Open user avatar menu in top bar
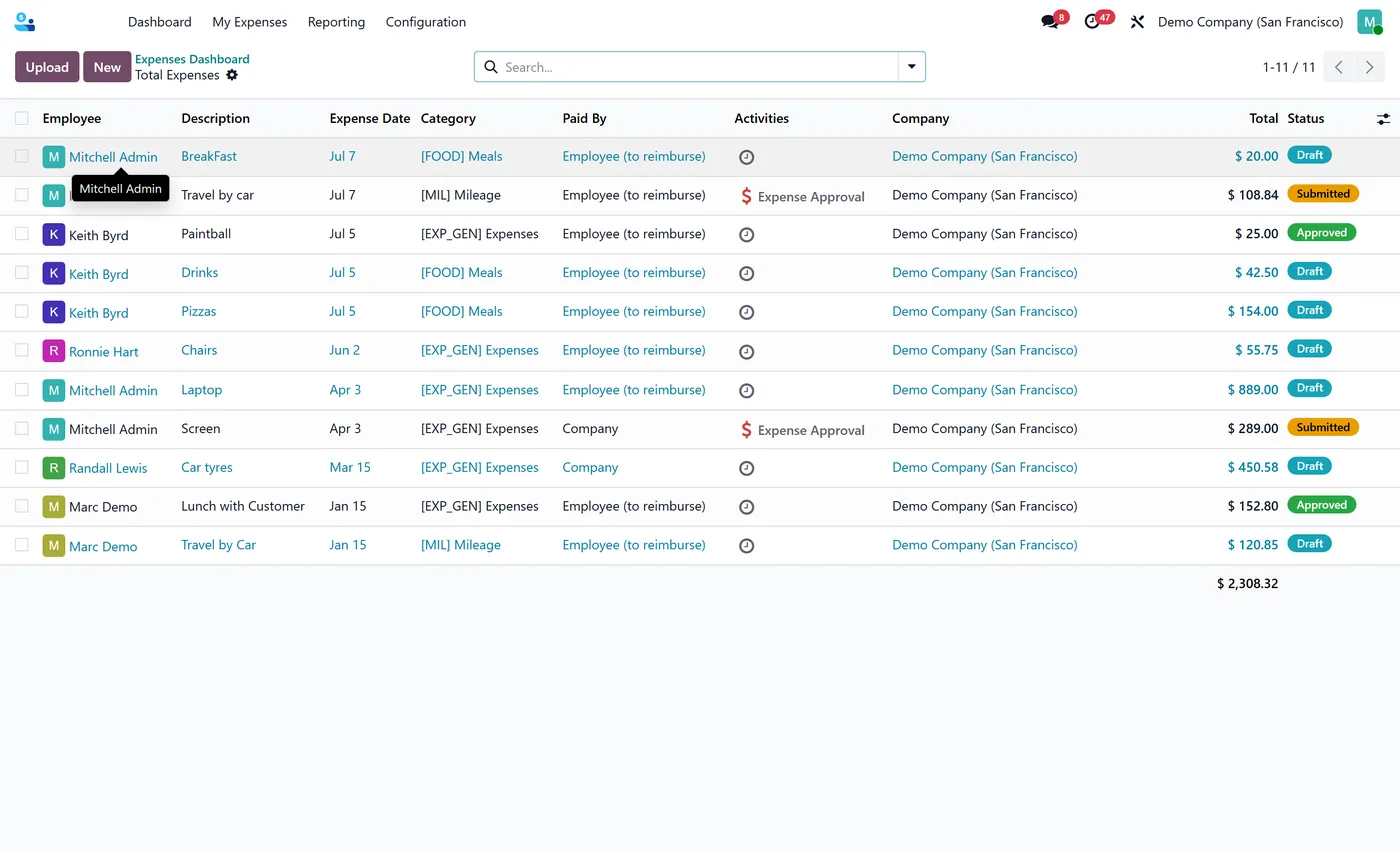 click(1369, 22)
